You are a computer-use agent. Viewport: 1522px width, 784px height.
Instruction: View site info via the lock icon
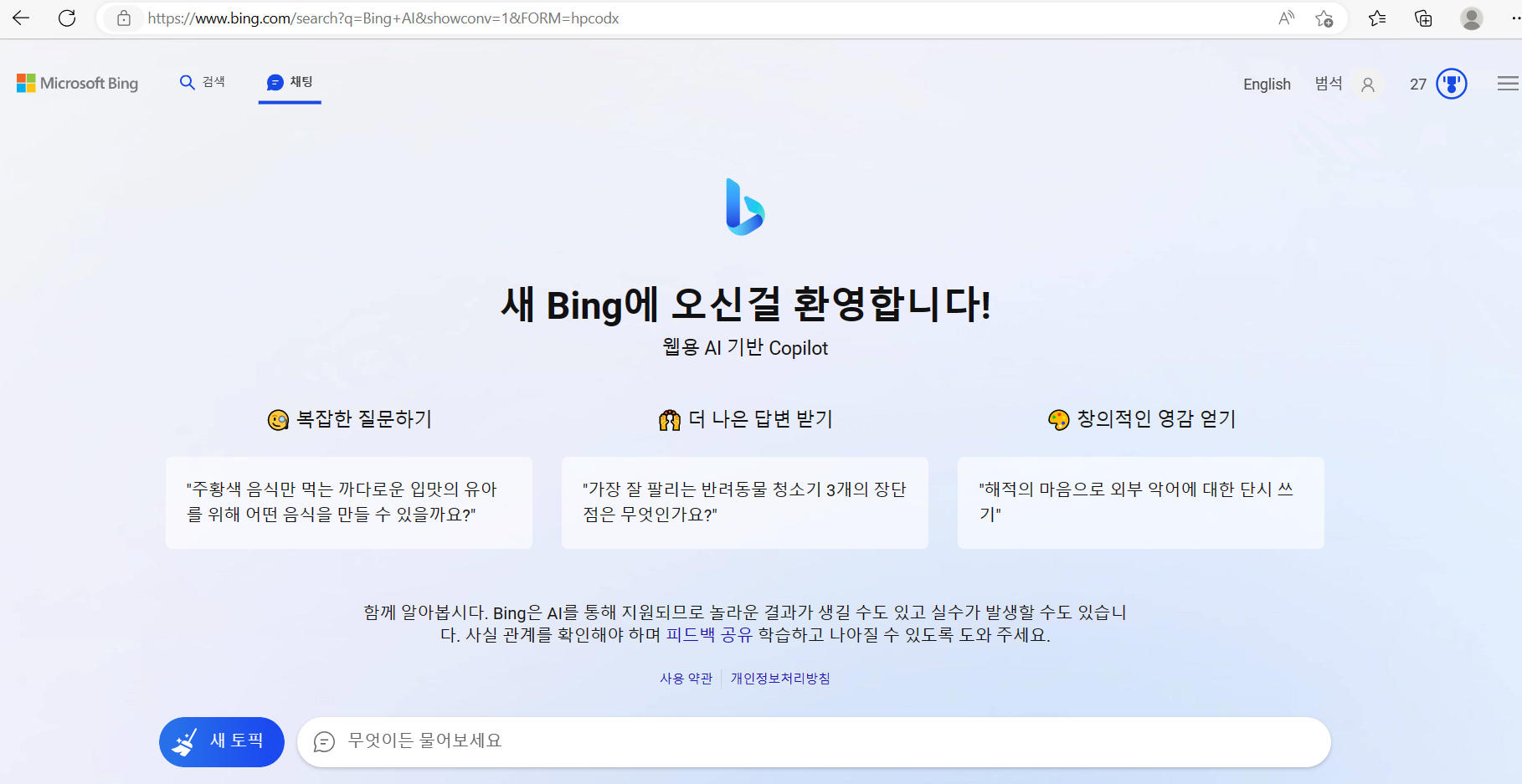(x=124, y=18)
